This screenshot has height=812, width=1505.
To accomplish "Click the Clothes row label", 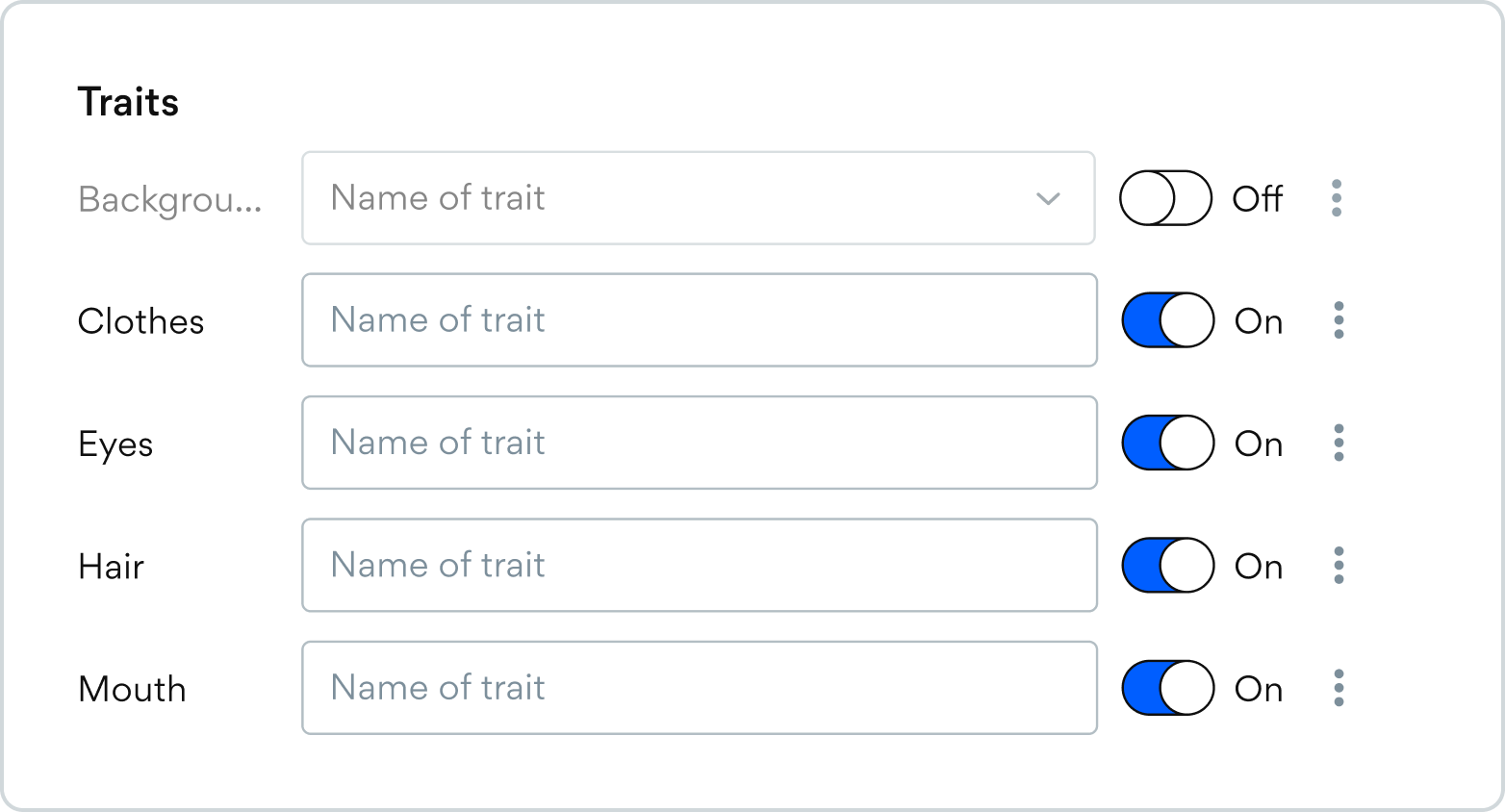I will pos(140,321).
